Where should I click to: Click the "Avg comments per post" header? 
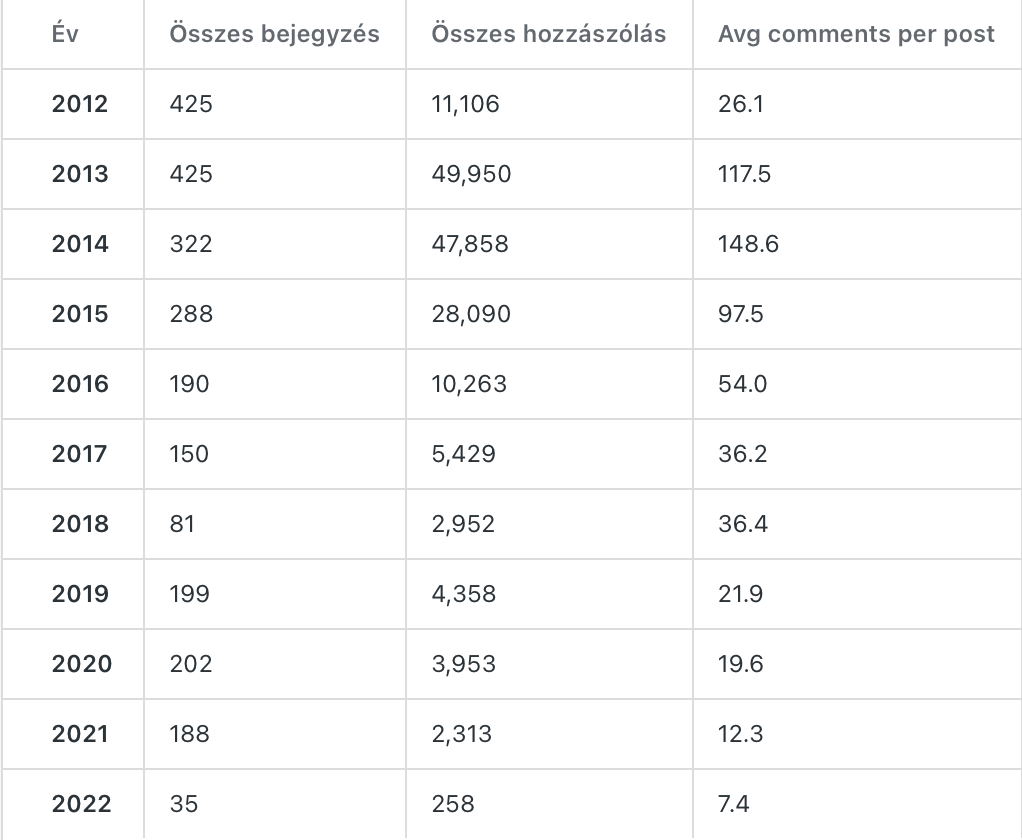click(856, 34)
